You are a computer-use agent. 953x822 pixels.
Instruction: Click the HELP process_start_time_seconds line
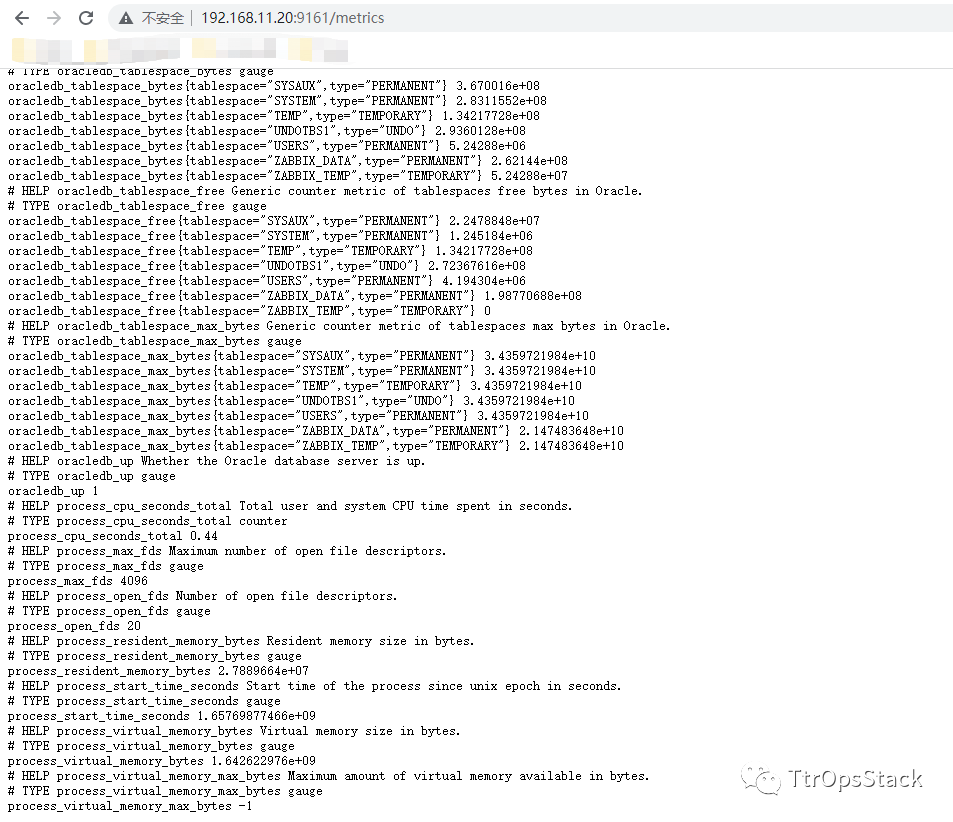pos(315,686)
